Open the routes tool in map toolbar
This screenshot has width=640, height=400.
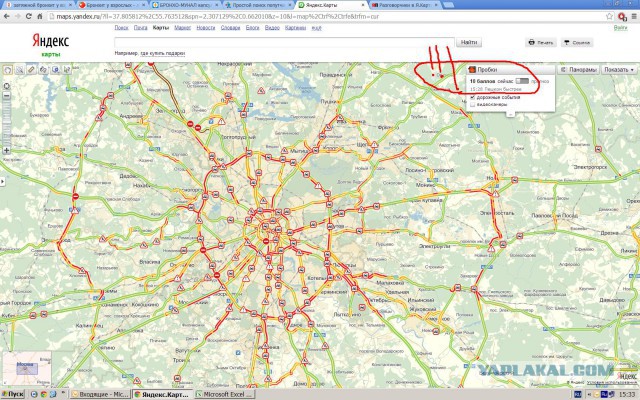(43, 70)
